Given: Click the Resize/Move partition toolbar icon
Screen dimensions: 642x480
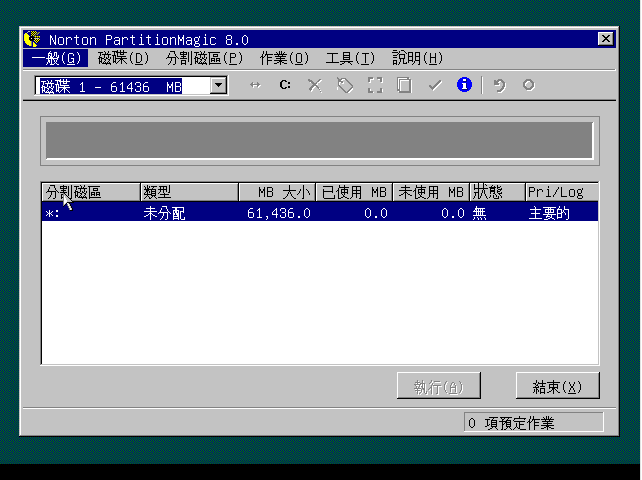Looking at the screenshot, I should point(255,85).
